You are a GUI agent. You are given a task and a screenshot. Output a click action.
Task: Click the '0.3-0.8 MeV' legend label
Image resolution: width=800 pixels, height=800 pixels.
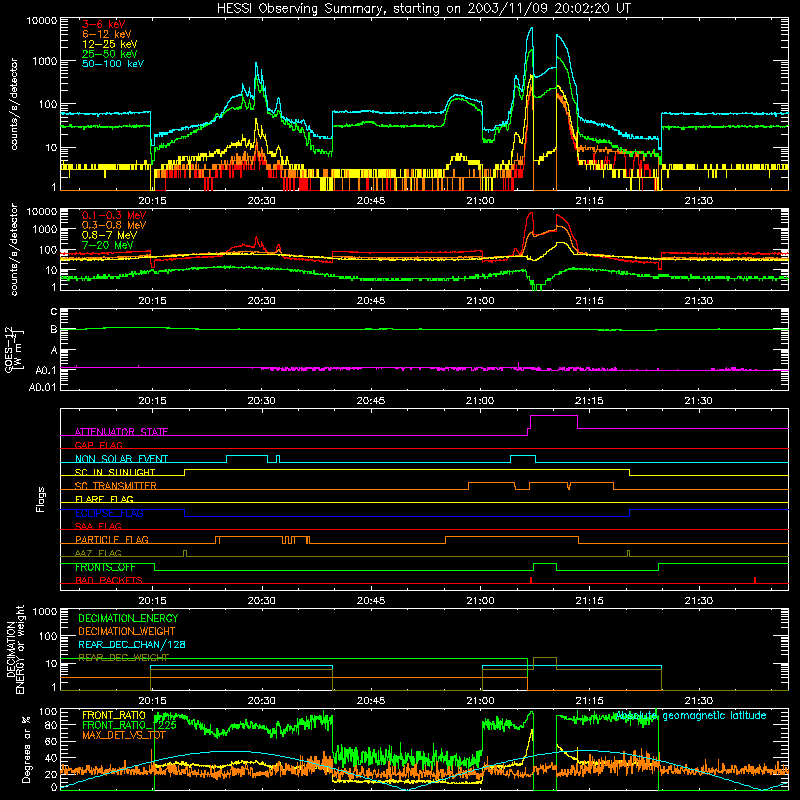click(114, 225)
